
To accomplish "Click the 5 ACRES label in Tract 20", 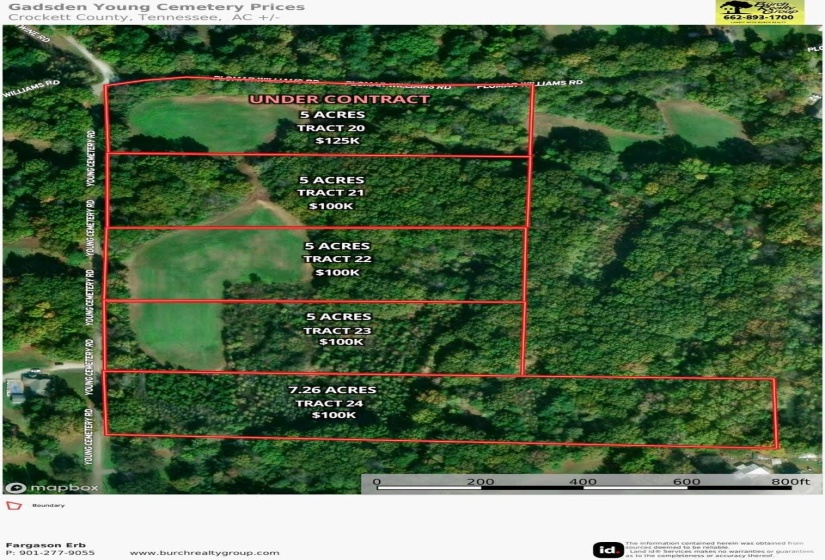I will pyautogui.click(x=332, y=115).
